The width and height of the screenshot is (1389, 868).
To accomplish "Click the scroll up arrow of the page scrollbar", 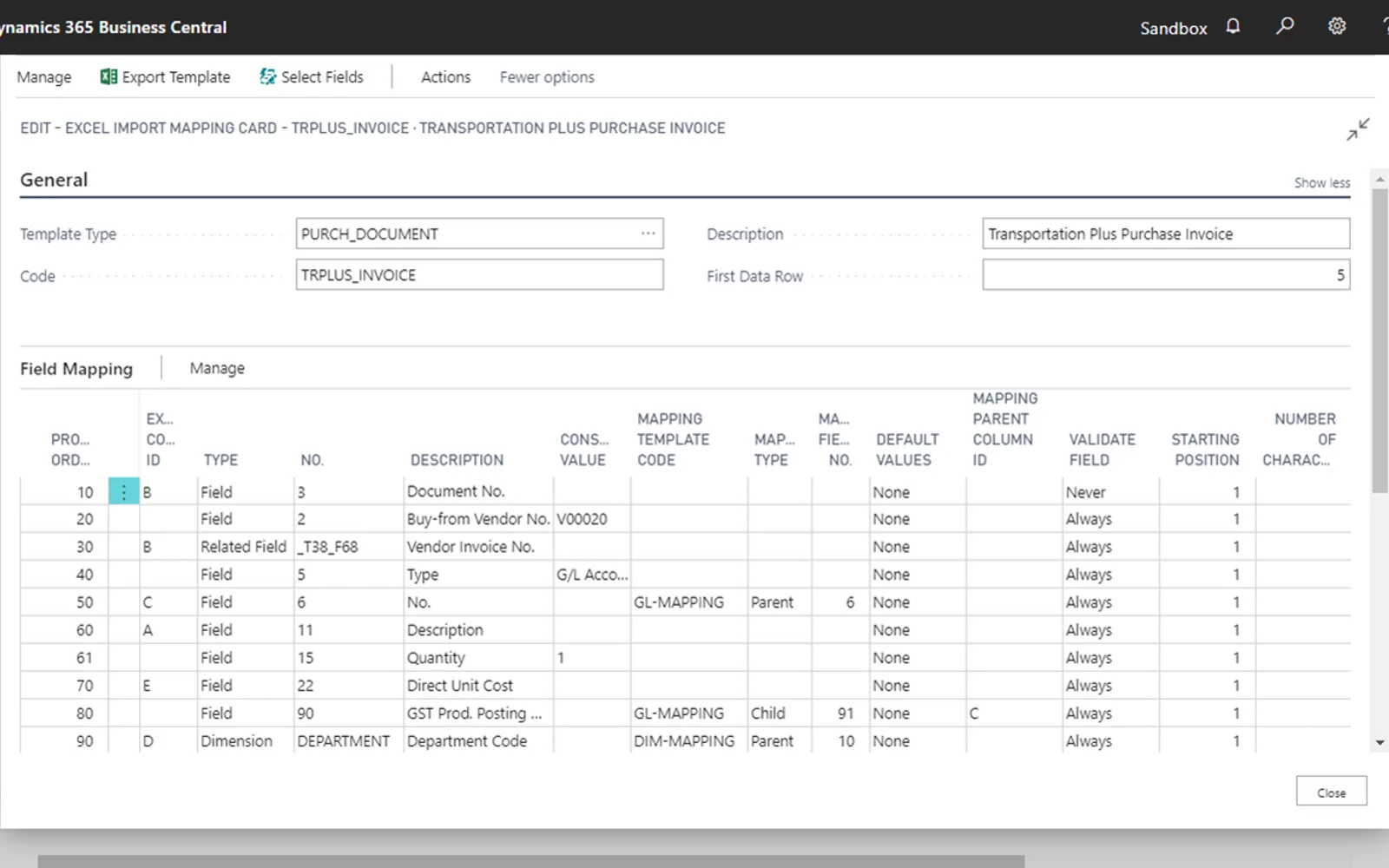I will pyautogui.click(x=1379, y=180).
